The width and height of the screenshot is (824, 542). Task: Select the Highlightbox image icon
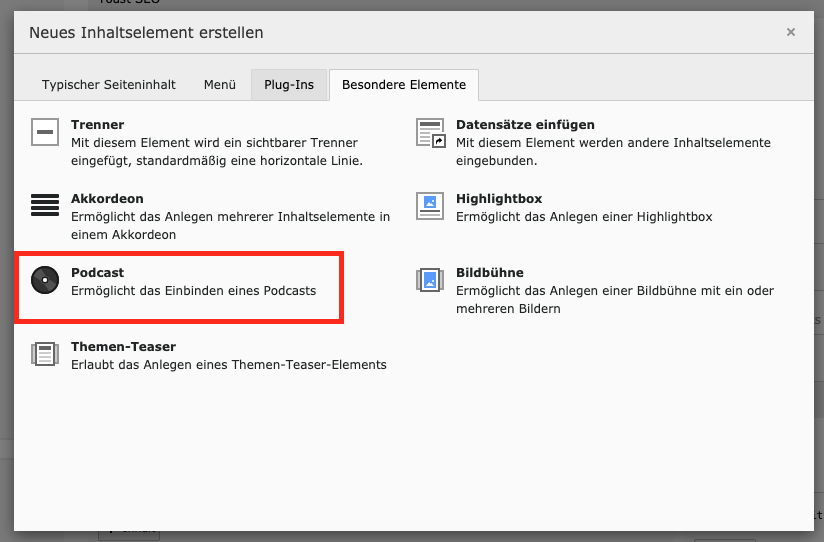[430, 206]
